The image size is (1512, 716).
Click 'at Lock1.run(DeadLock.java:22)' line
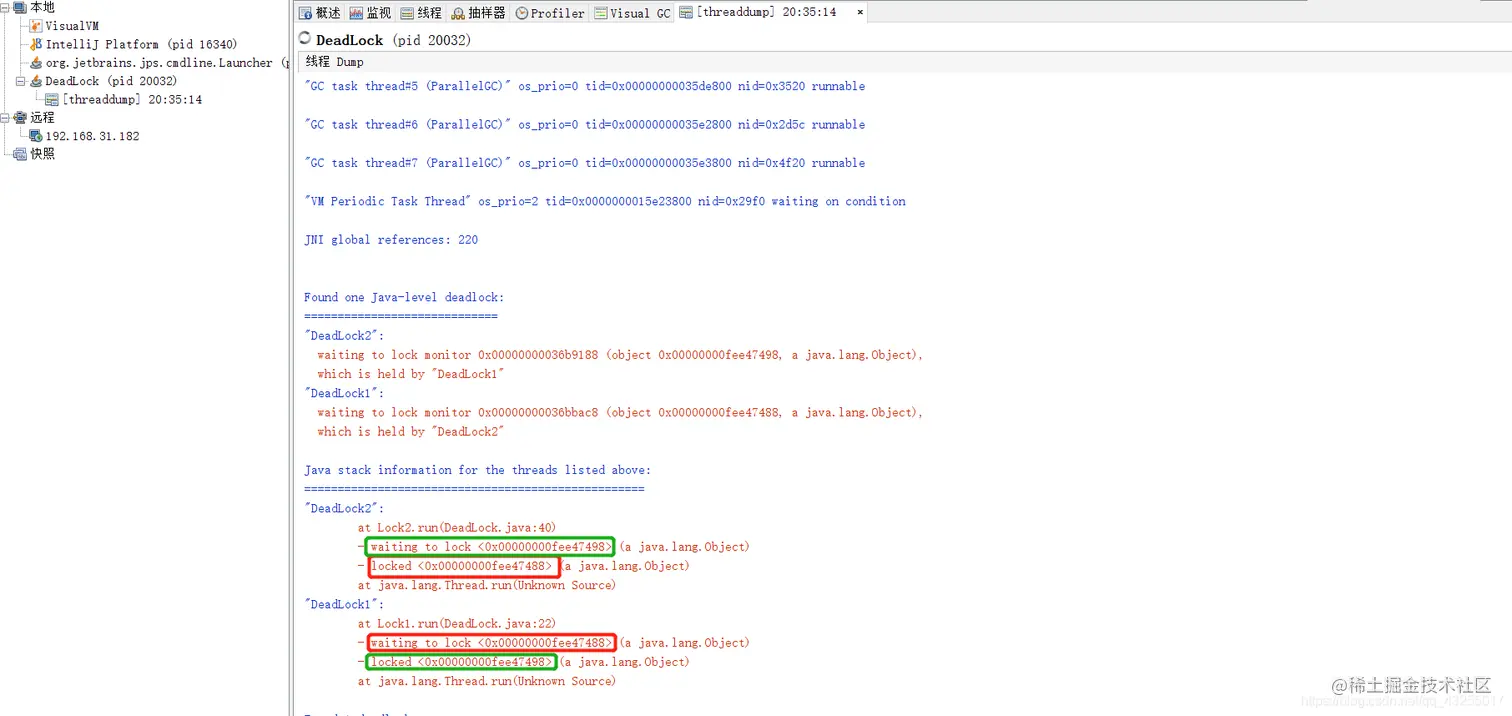[457, 624]
